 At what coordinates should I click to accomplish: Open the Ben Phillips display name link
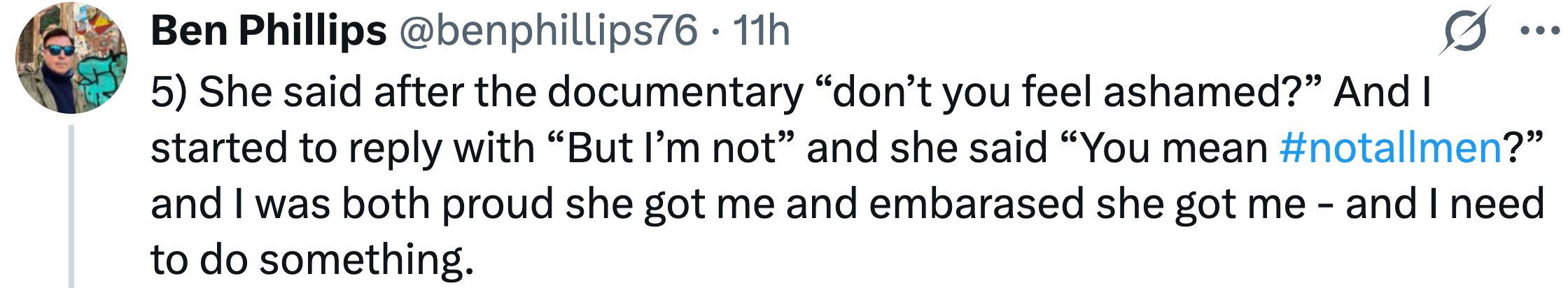click(268, 31)
